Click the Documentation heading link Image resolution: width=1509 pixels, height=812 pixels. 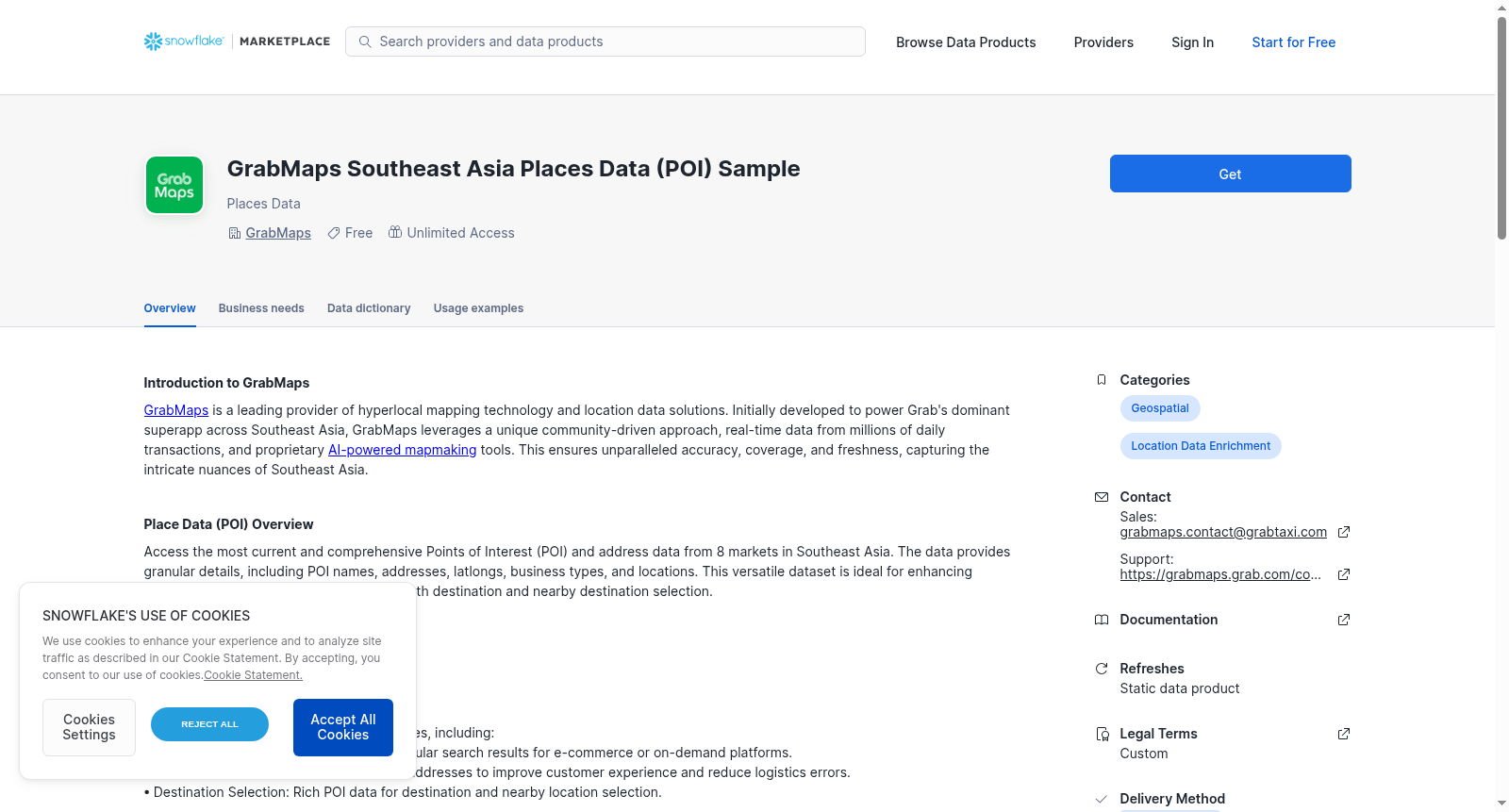click(1169, 620)
